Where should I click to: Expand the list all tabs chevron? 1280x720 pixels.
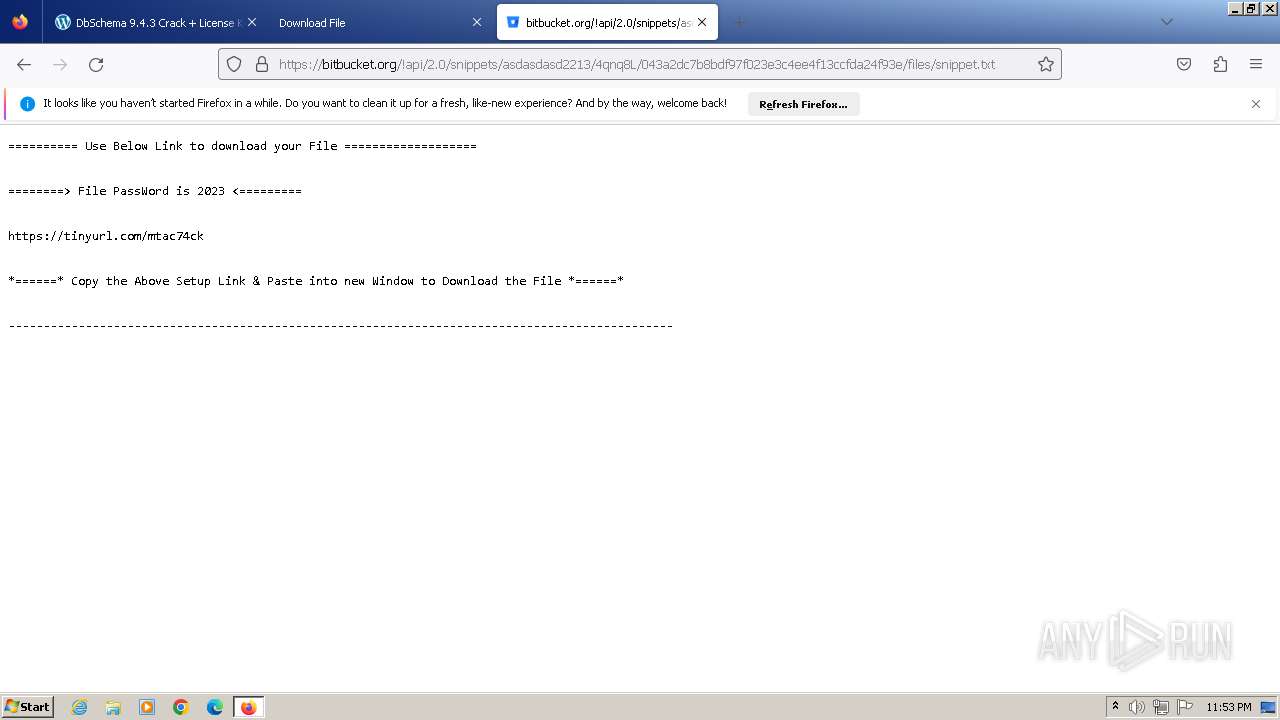[1166, 22]
